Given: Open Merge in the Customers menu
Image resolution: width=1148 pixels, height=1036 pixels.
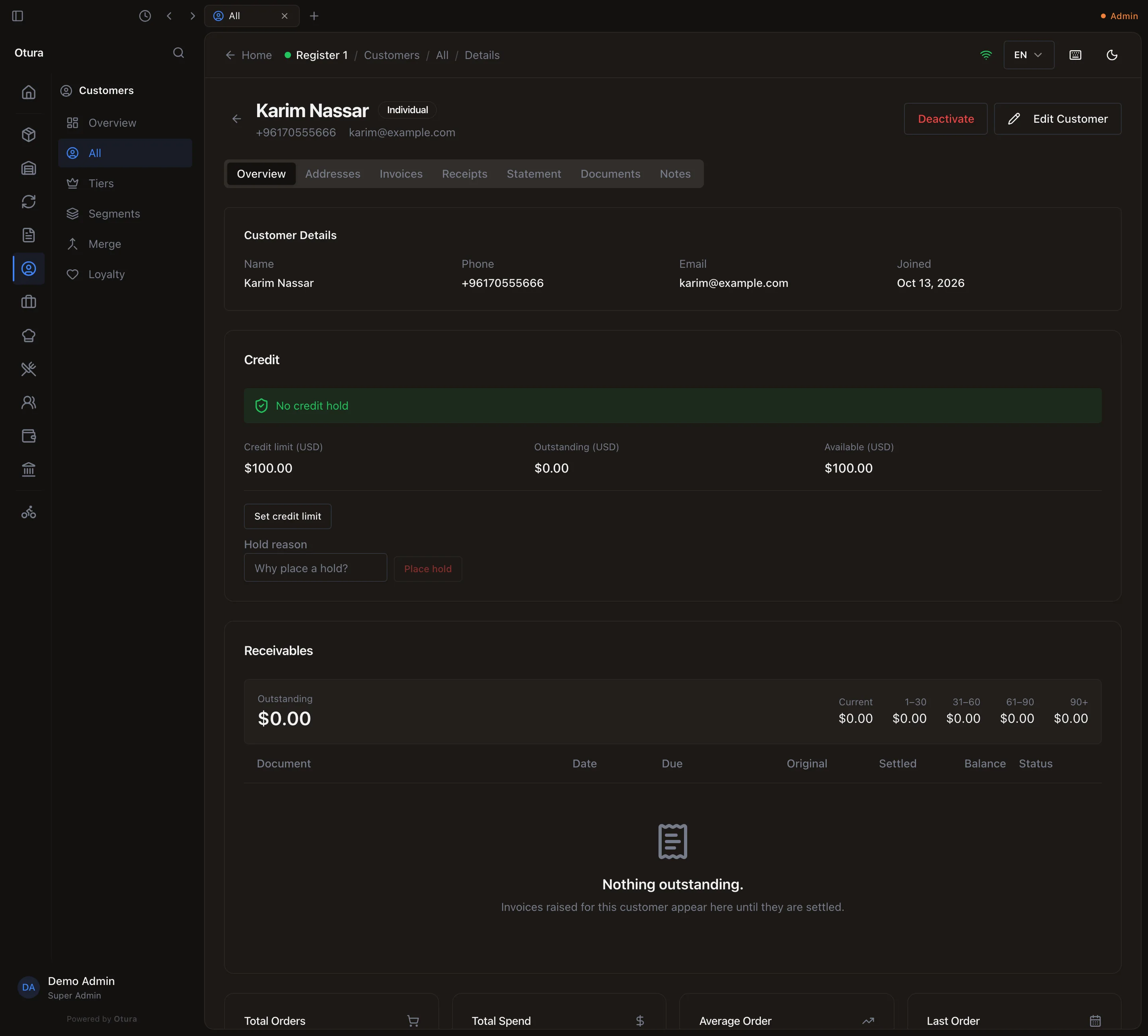Looking at the screenshot, I should pos(125,243).
